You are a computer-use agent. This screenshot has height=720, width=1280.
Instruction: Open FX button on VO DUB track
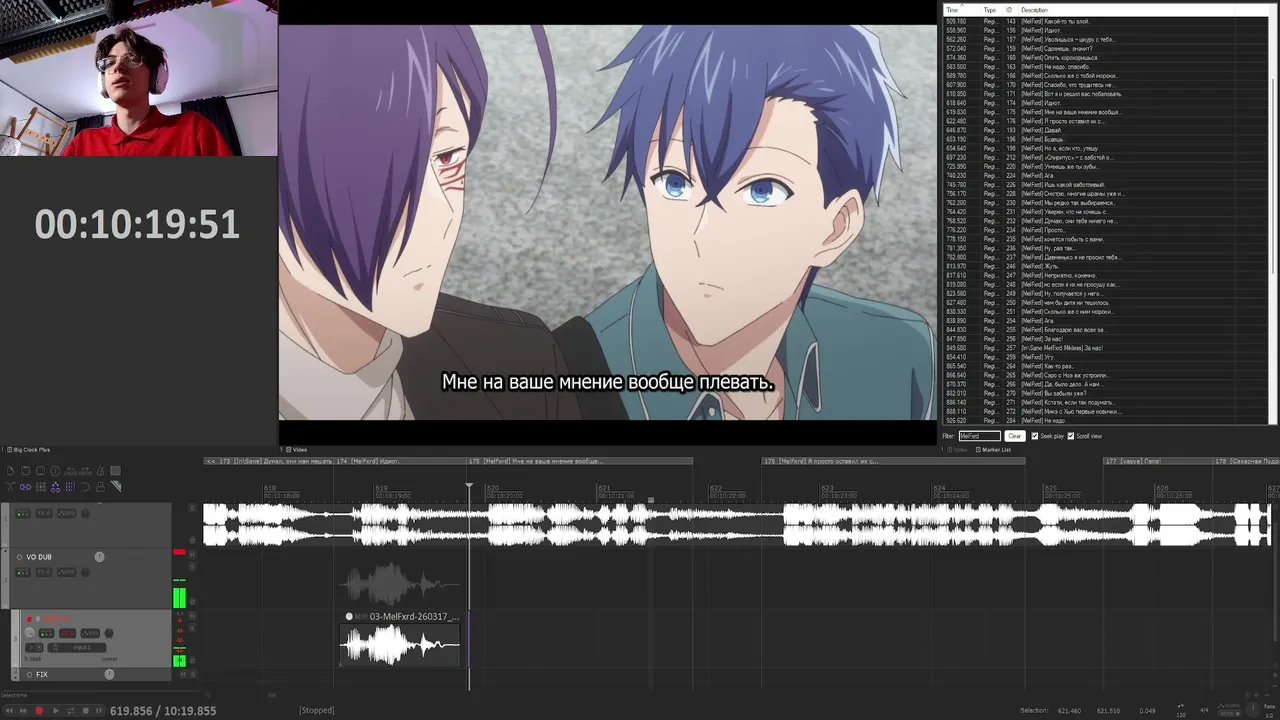point(44,572)
